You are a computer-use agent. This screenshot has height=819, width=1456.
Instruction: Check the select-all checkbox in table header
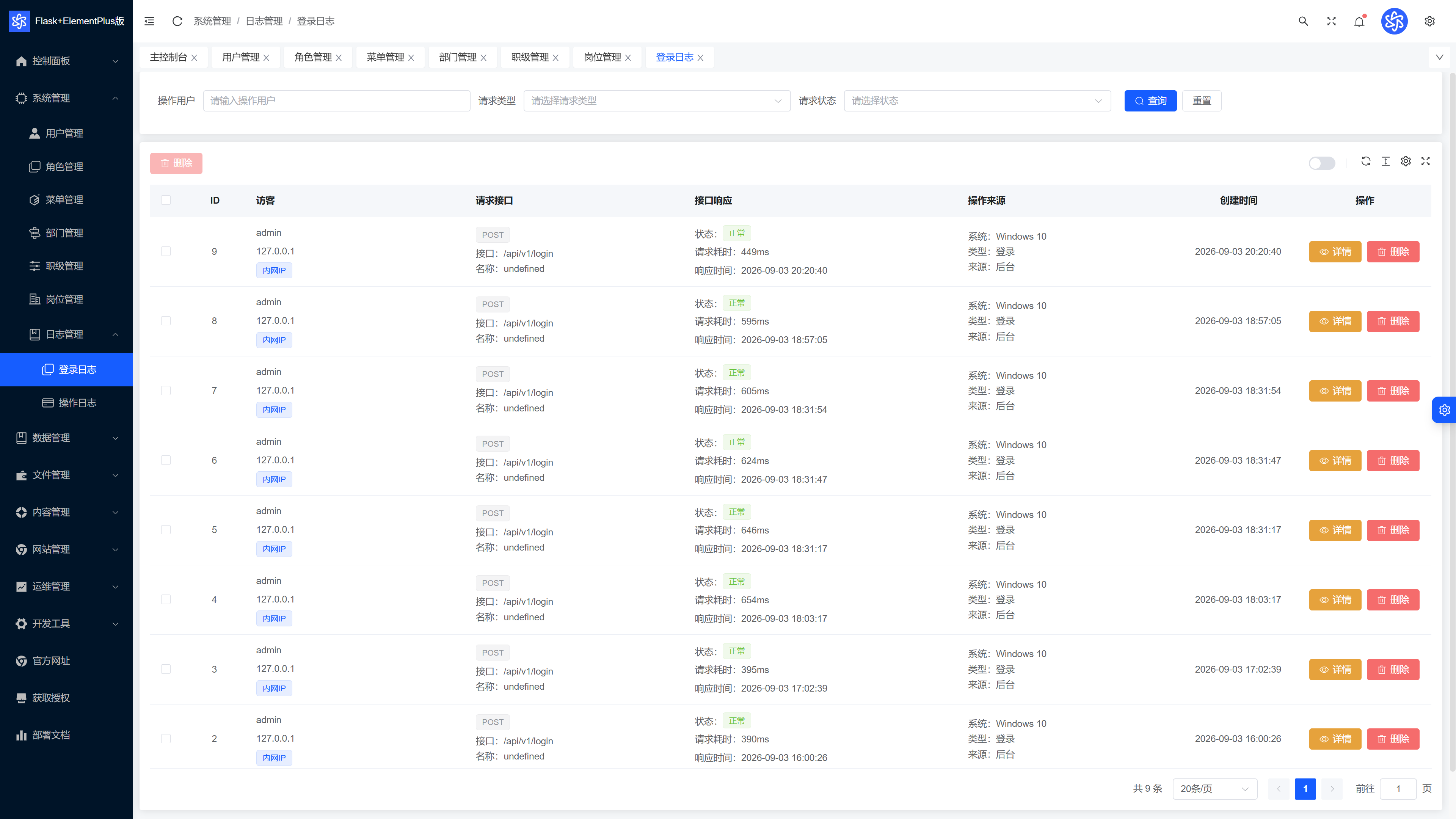[166, 200]
